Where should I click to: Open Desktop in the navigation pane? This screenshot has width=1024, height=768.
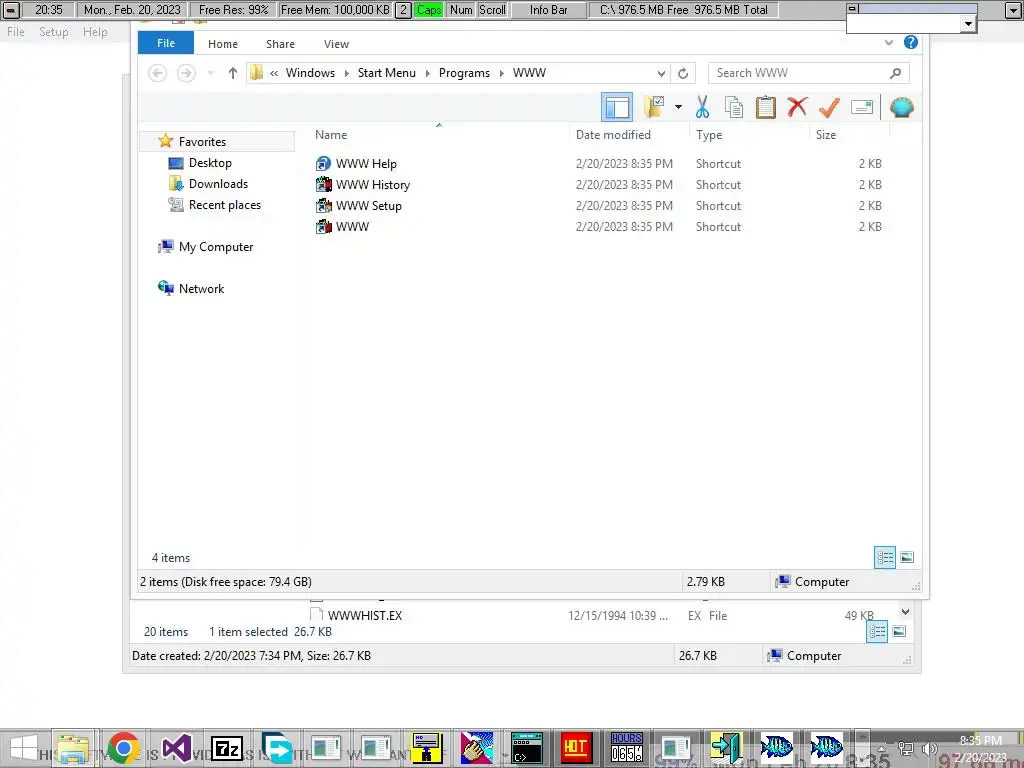point(210,163)
